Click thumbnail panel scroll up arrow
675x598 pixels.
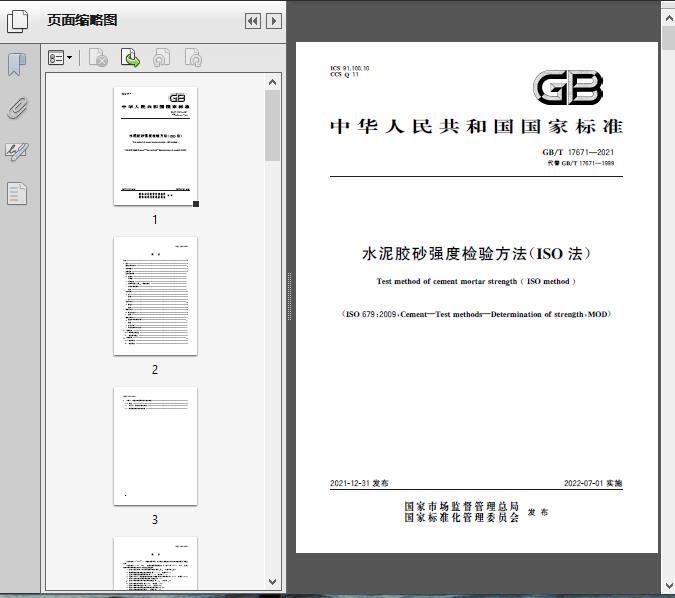pos(272,82)
